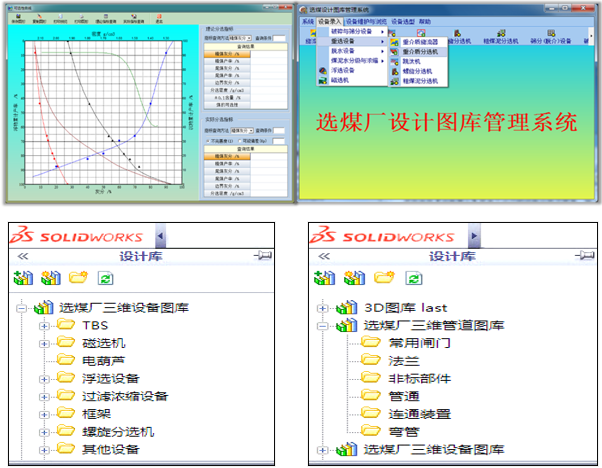This screenshot has height=468, width=602.
Task: Select the 可能偏差(Ep) radio button
Action: (x=241, y=140)
